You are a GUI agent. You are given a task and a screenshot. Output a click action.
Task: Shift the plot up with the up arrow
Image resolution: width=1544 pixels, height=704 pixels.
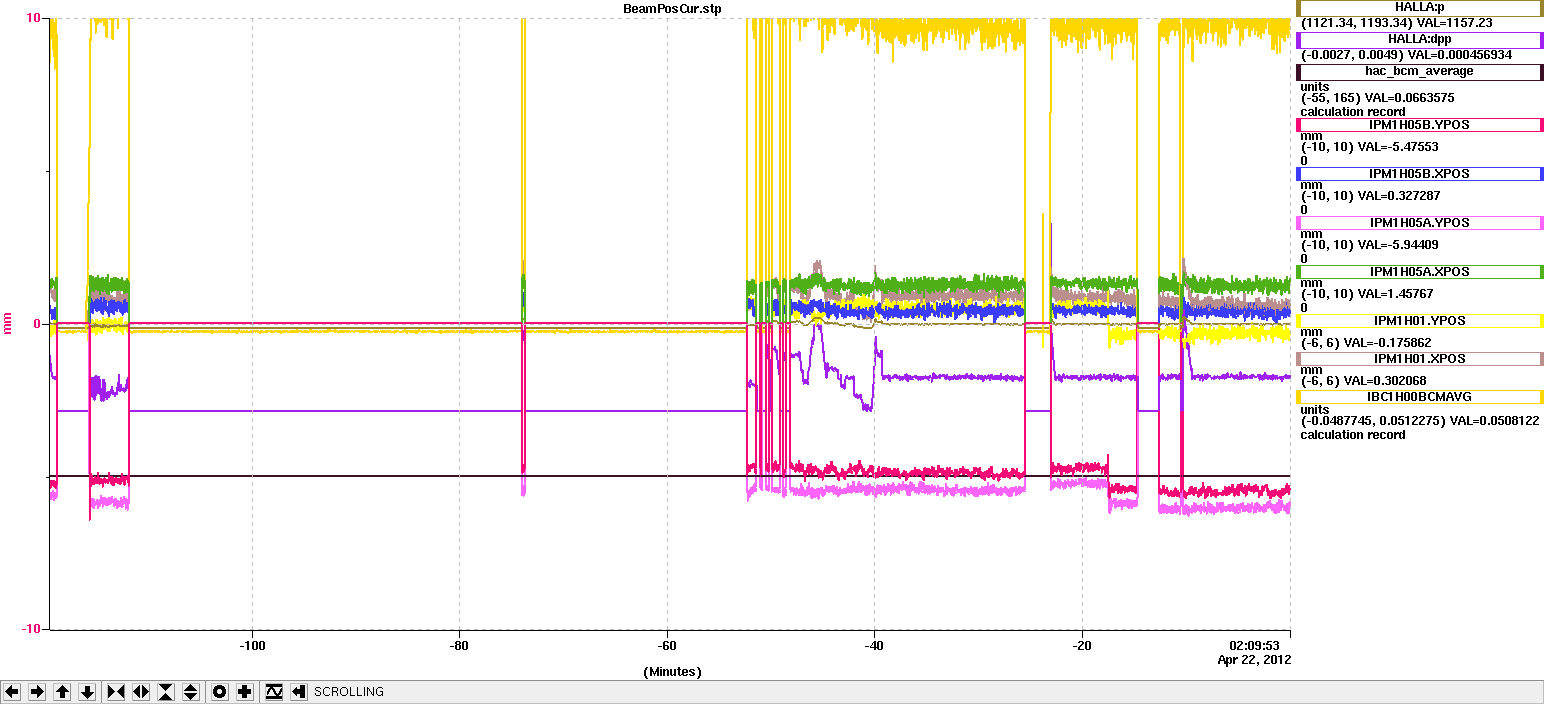click(62, 691)
